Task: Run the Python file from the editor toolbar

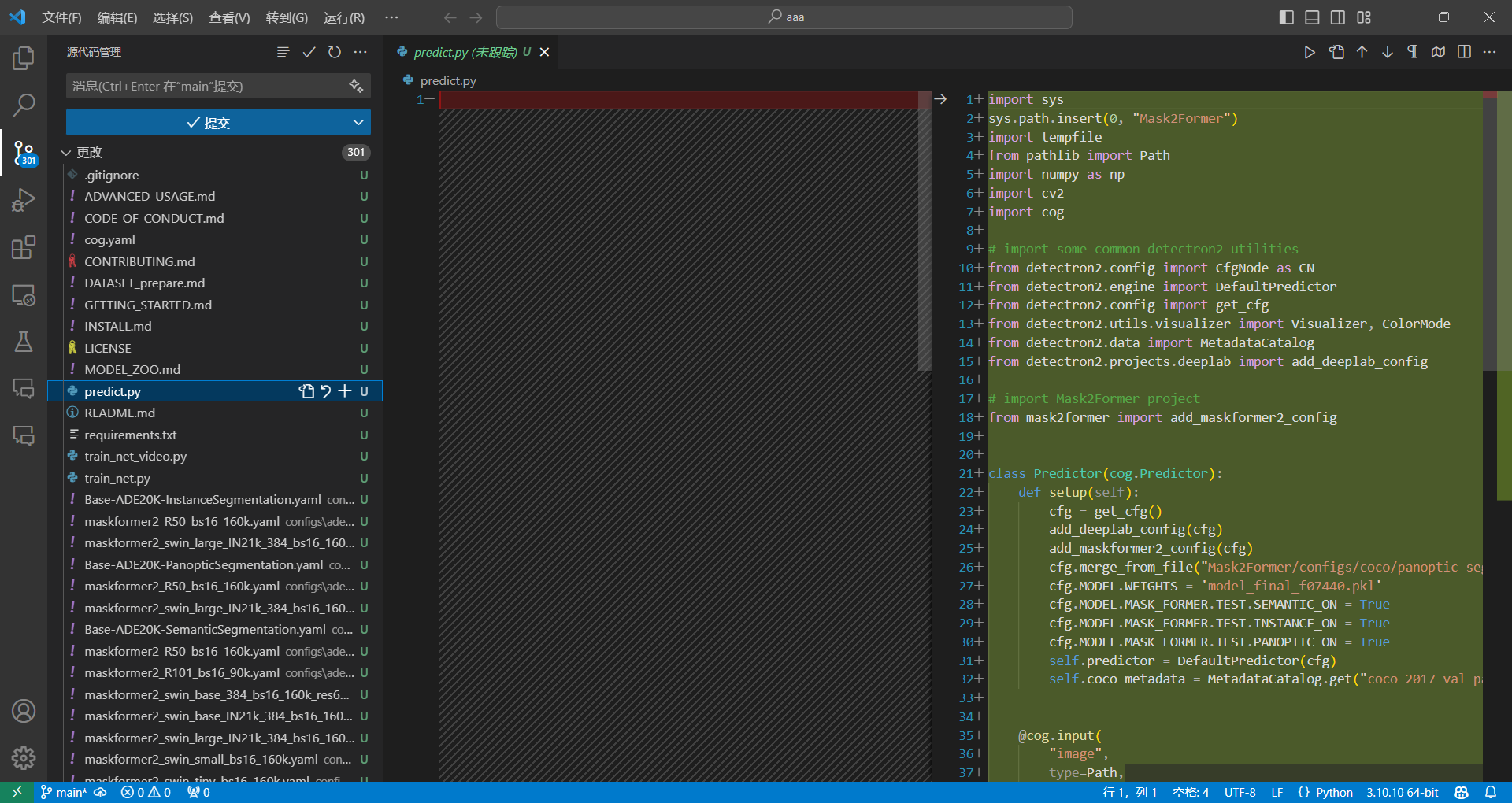Action: point(1310,52)
